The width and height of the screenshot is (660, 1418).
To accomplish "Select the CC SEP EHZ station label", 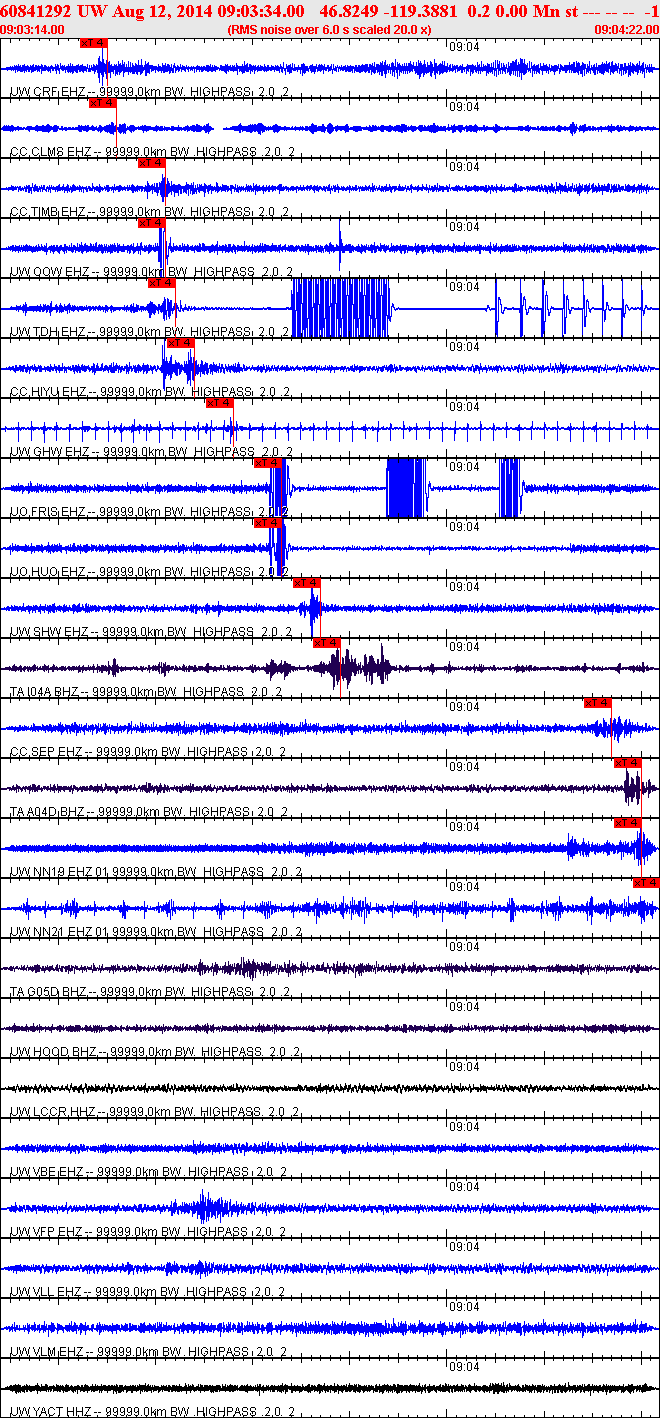I will pos(148,752).
